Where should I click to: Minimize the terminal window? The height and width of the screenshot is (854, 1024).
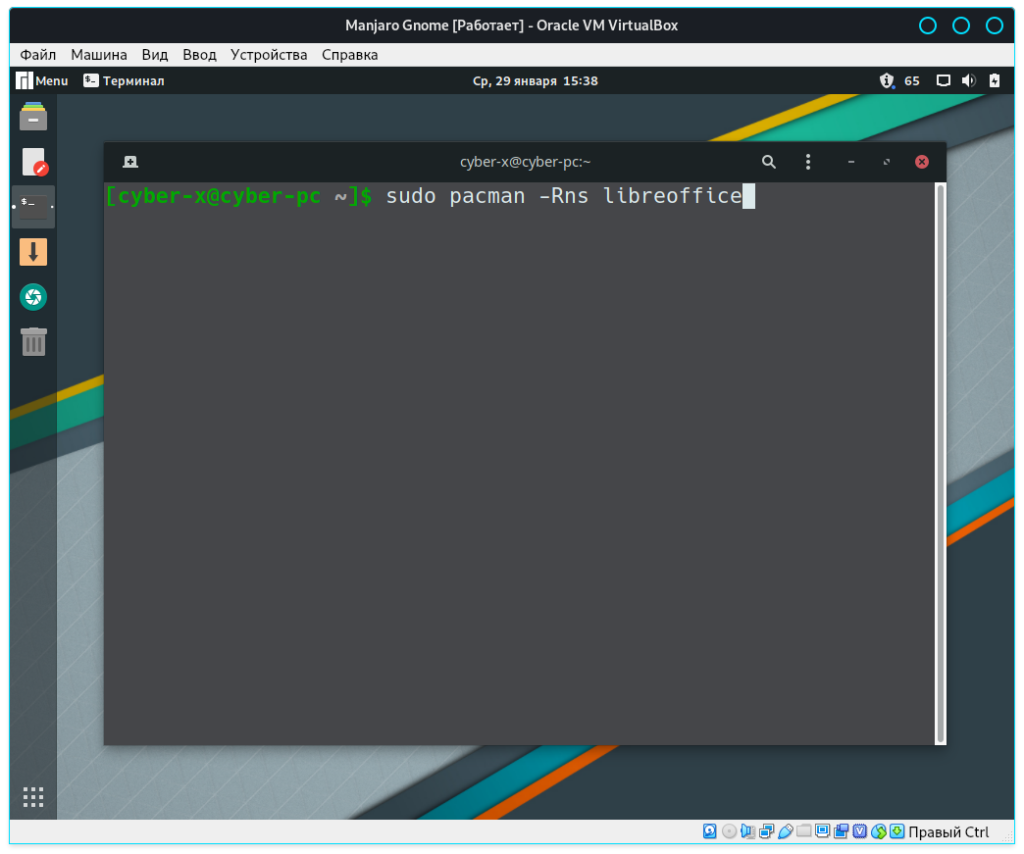click(x=851, y=162)
